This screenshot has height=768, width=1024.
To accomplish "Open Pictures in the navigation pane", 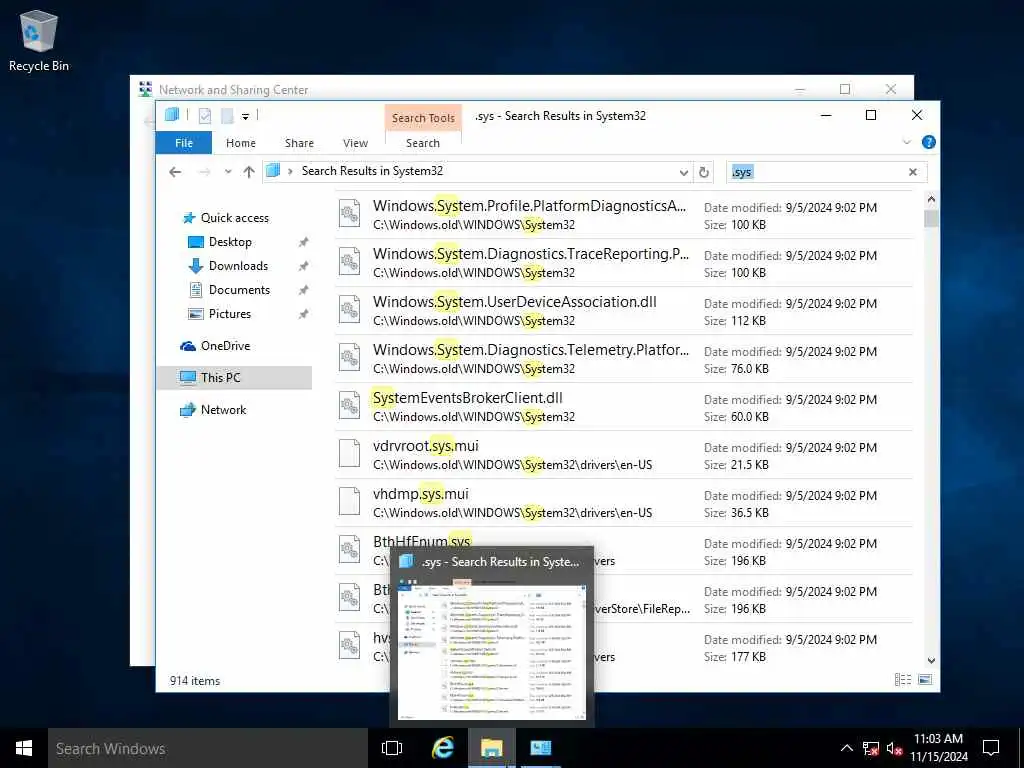I will pos(229,314).
